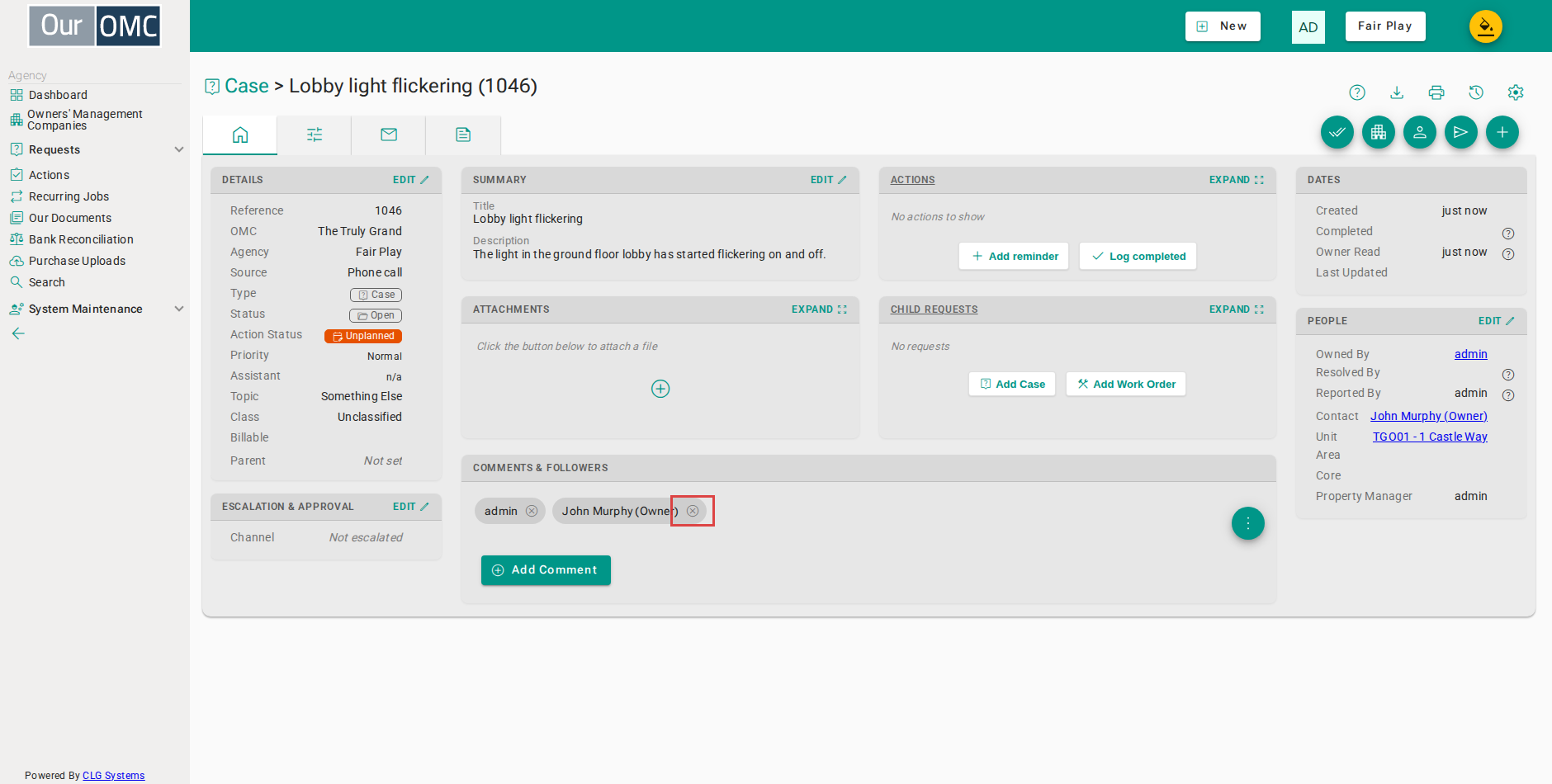Collapse the sidebar with the back arrow
Viewport: 1552px width, 784px height.
18,333
